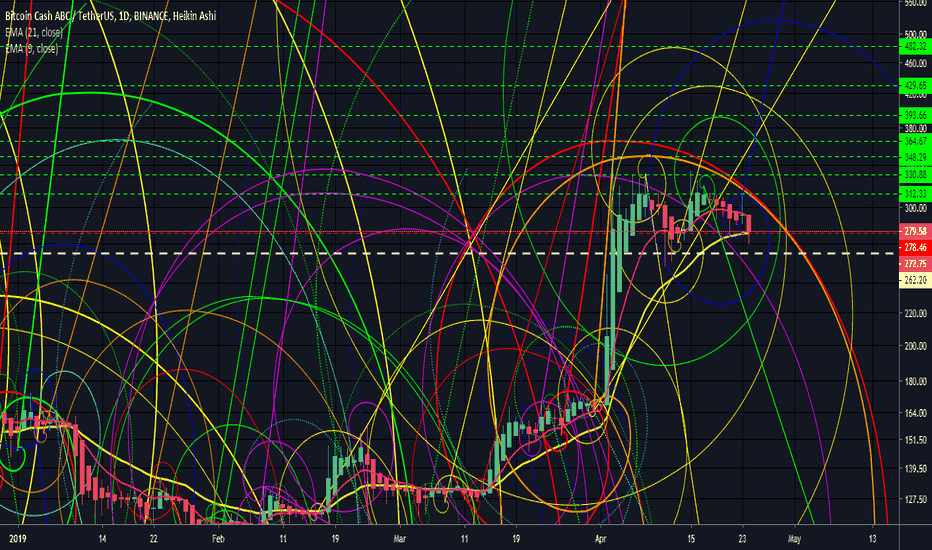Click the 348.29 green price label

click(915, 158)
